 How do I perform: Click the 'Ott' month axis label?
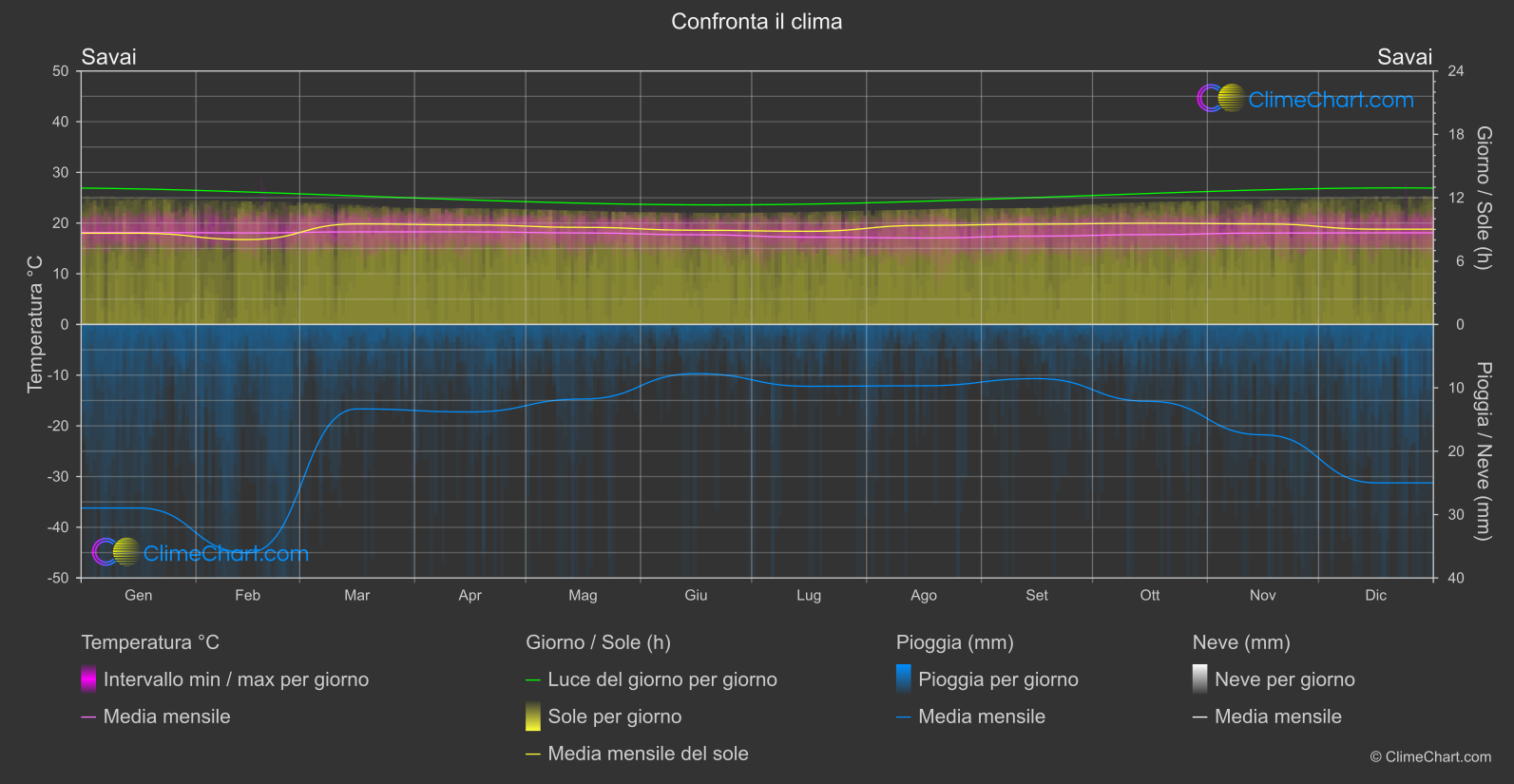click(1150, 595)
